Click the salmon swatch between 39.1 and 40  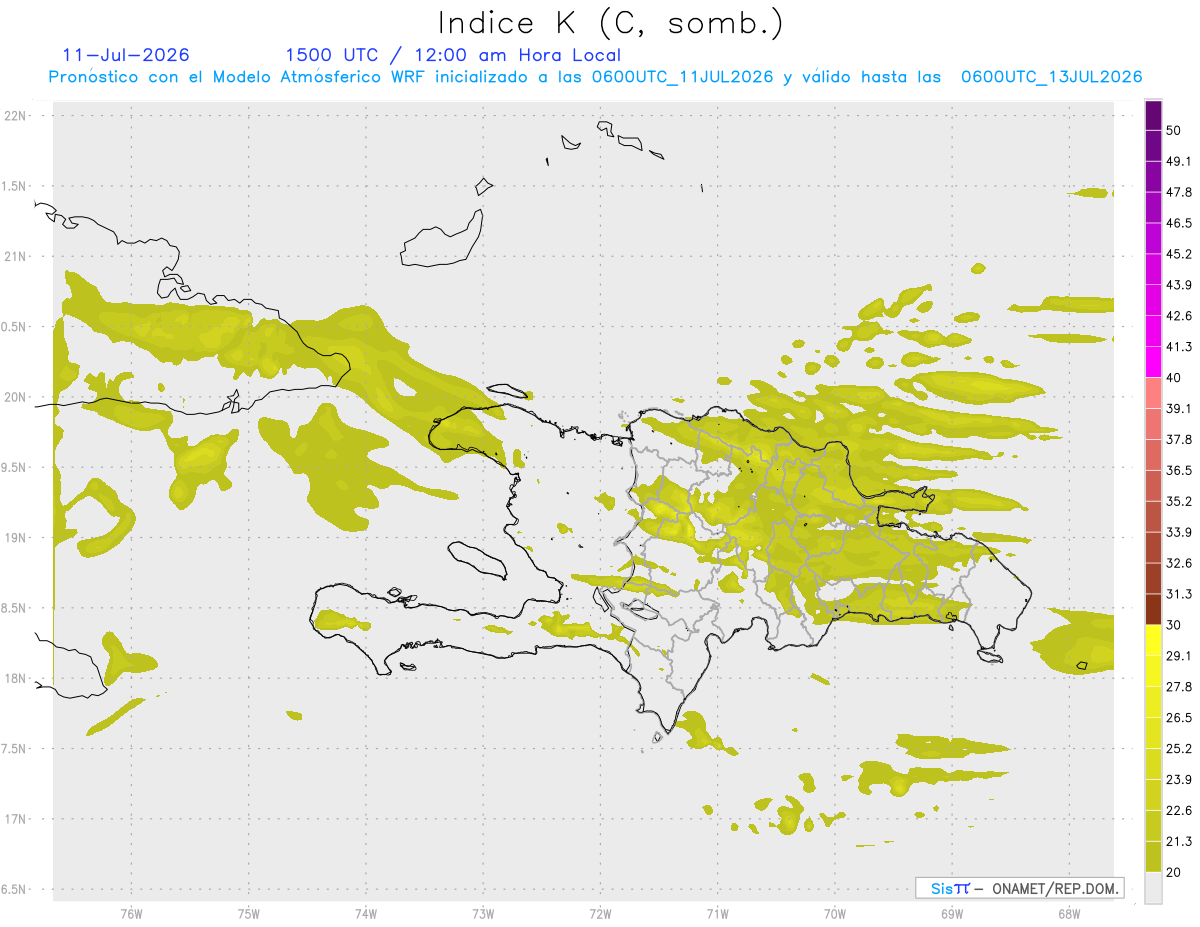1153,393
